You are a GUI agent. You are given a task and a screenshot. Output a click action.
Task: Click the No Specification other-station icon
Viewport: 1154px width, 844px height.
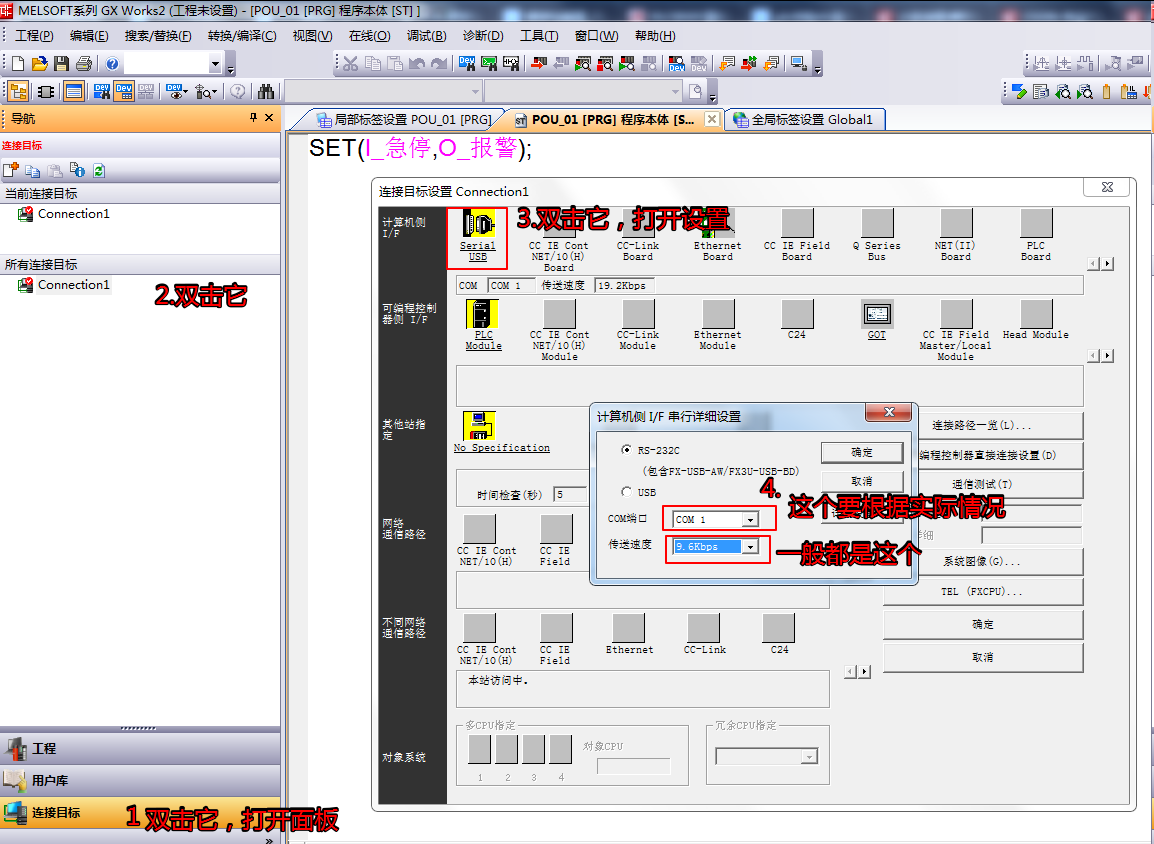pyautogui.click(x=479, y=425)
